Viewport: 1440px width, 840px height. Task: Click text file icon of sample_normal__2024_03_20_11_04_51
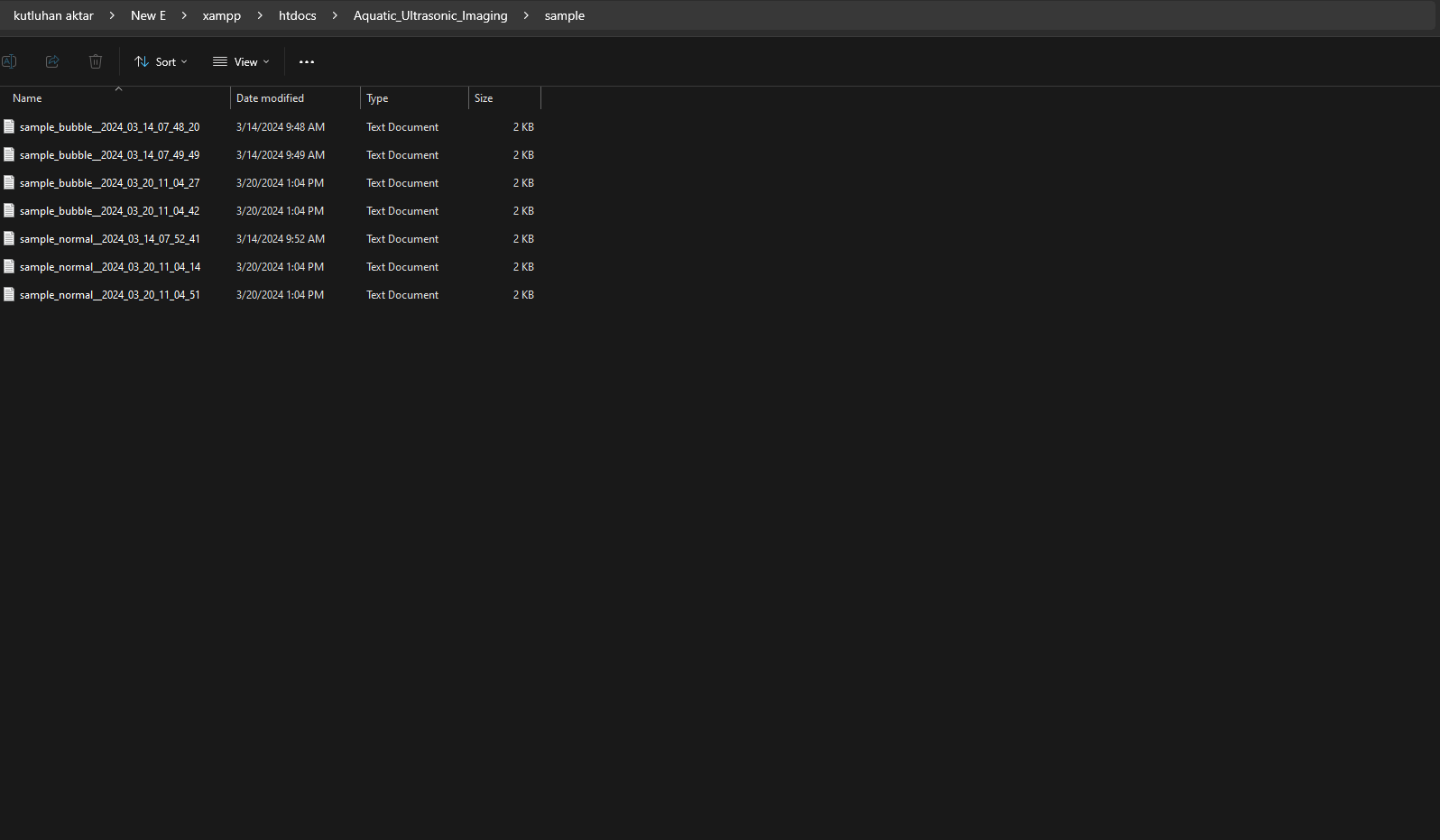click(x=9, y=294)
